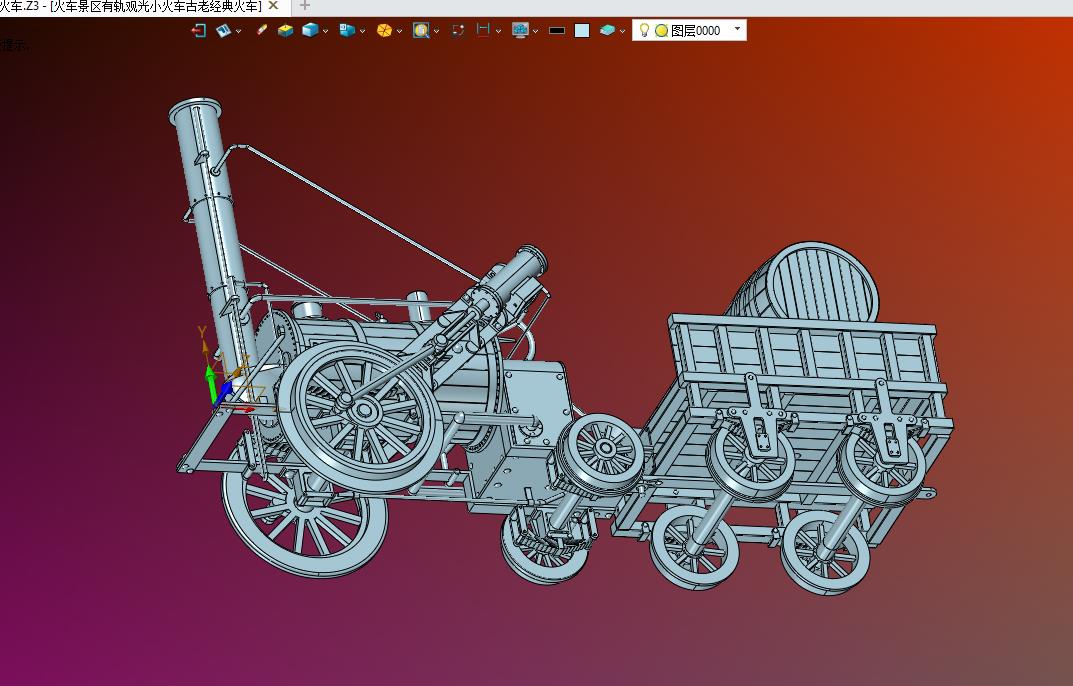Click the magnifier zoom icon

point(421,30)
